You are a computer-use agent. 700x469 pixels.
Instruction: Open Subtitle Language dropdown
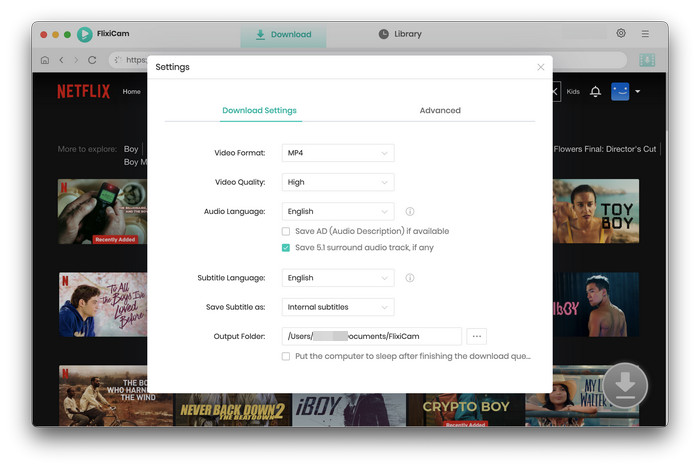pyautogui.click(x=338, y=278)
